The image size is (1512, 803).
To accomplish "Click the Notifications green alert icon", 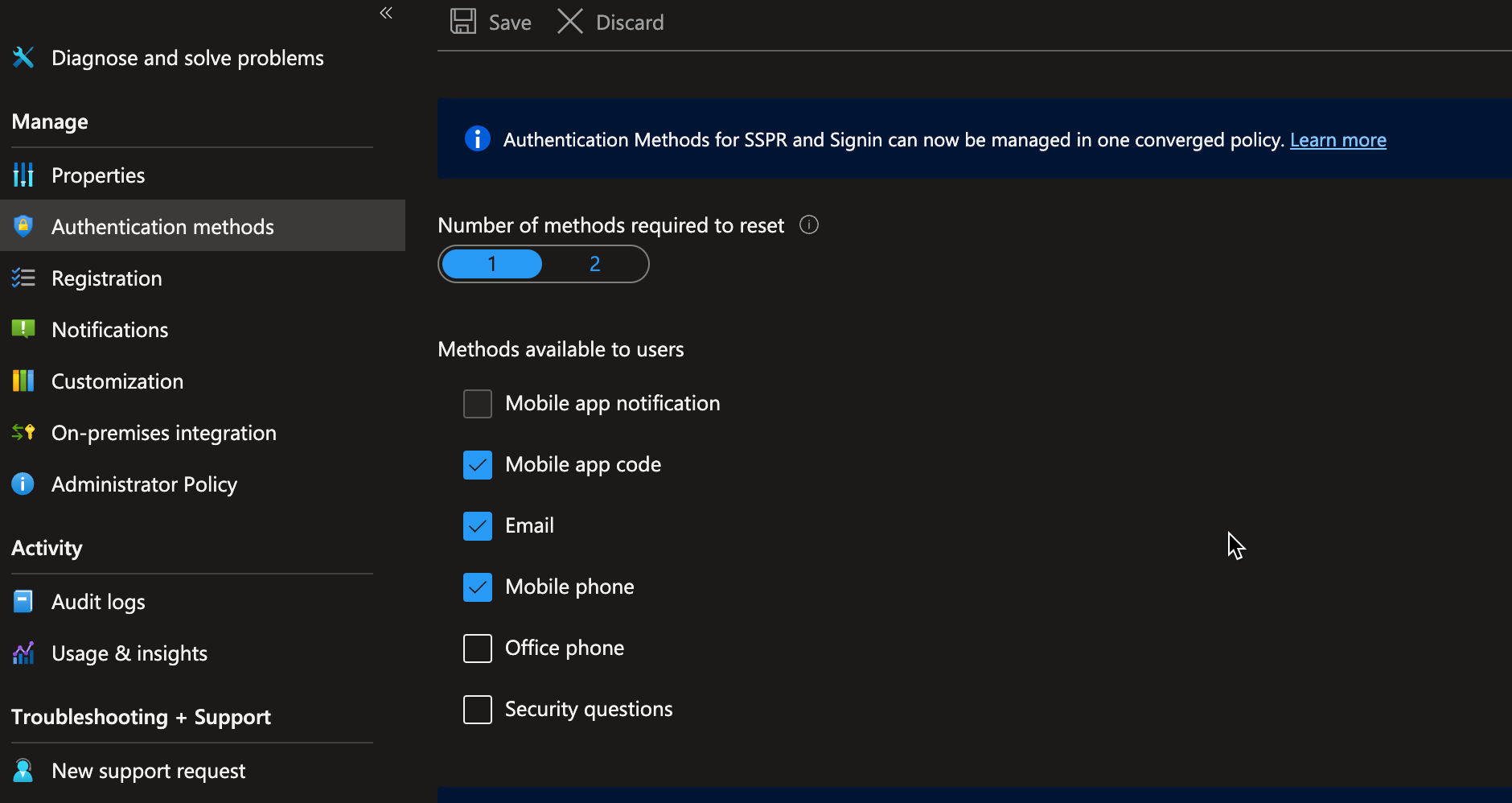I will click(23, 329).
